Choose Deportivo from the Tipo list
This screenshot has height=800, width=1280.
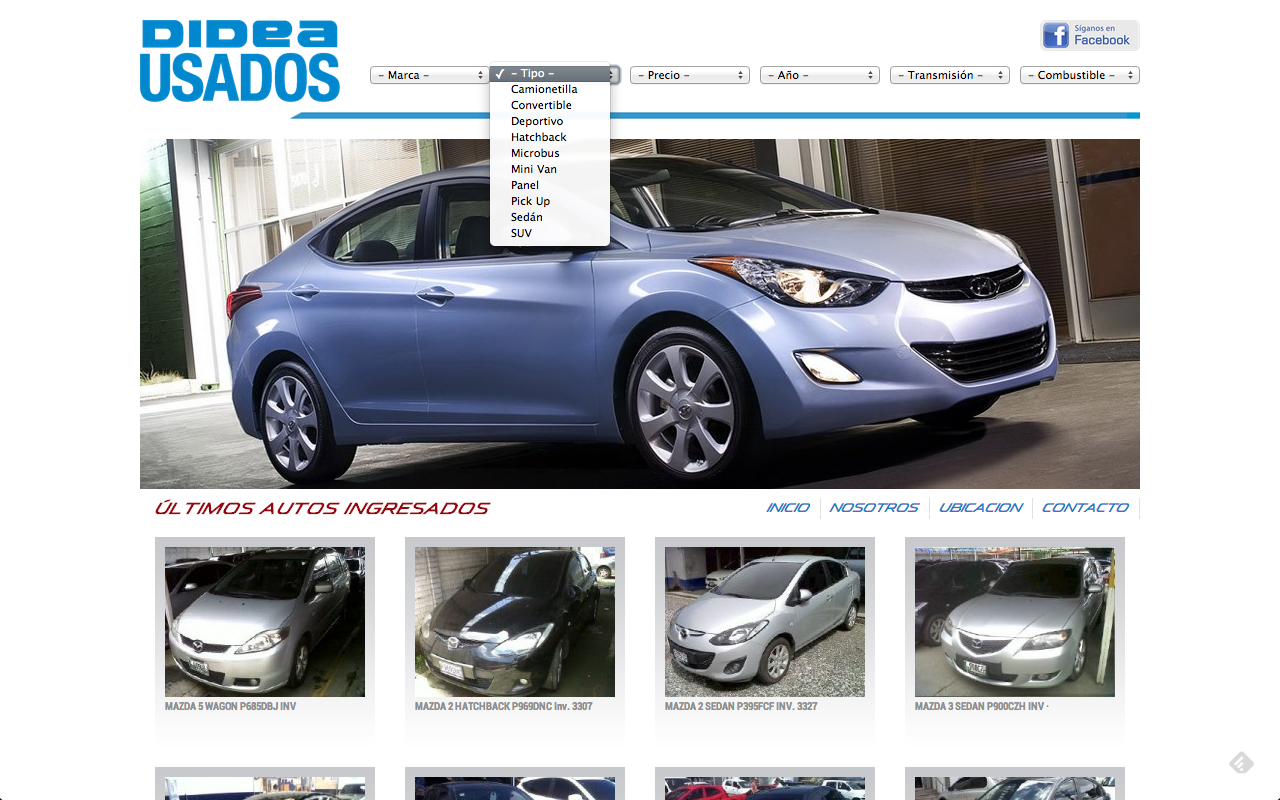click(550, 121)
